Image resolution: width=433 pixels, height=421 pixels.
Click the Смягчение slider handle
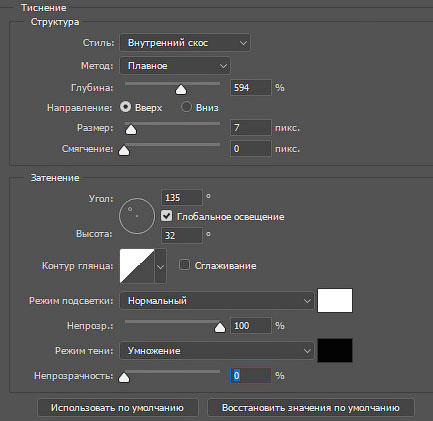point(124,150)
